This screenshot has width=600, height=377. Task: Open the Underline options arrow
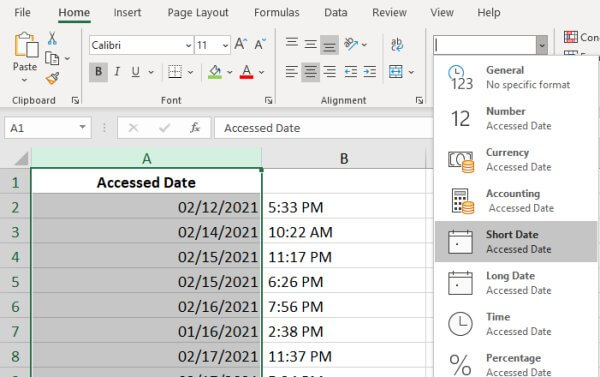(x=151, y=72)
